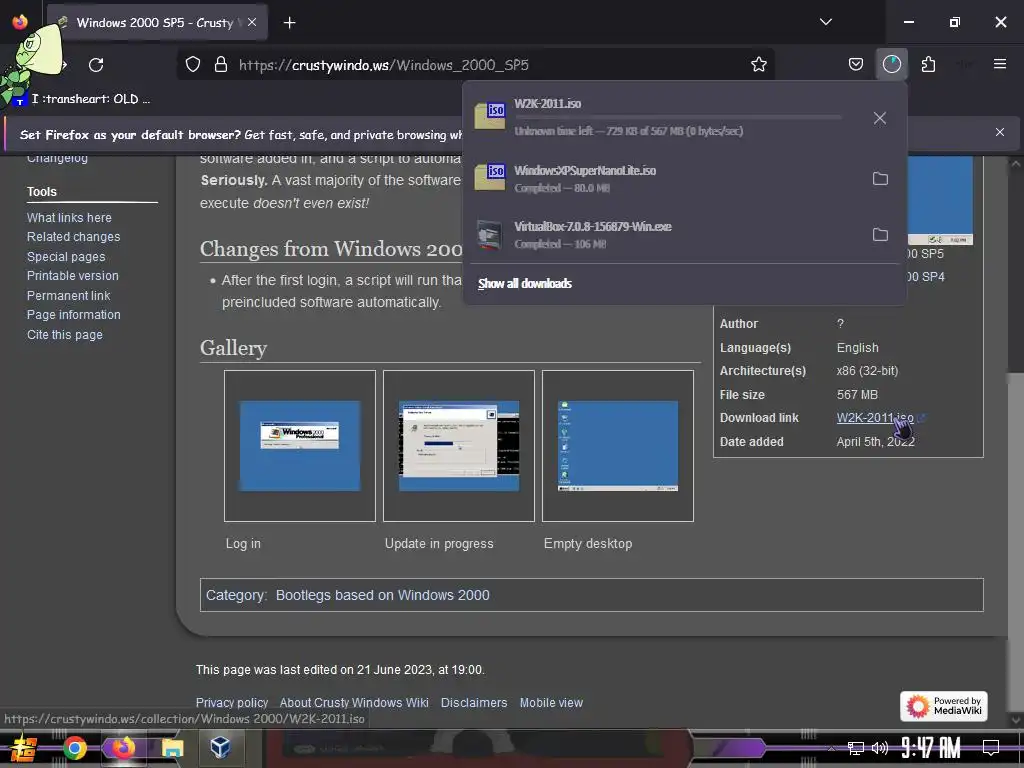Open the Pocket save icon
1024x768 pixels.
coord(856,64)
